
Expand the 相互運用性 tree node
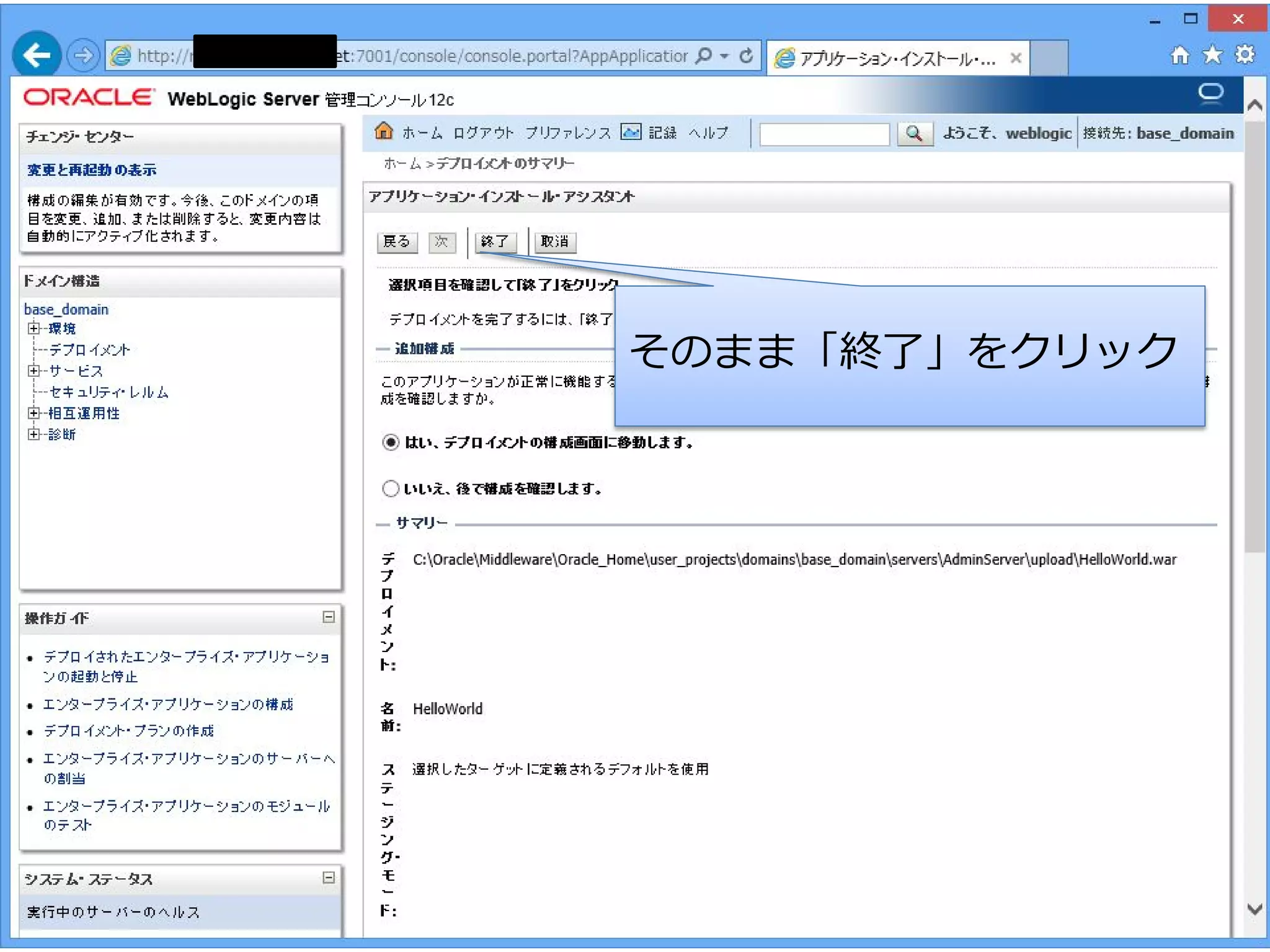(33, 413)
